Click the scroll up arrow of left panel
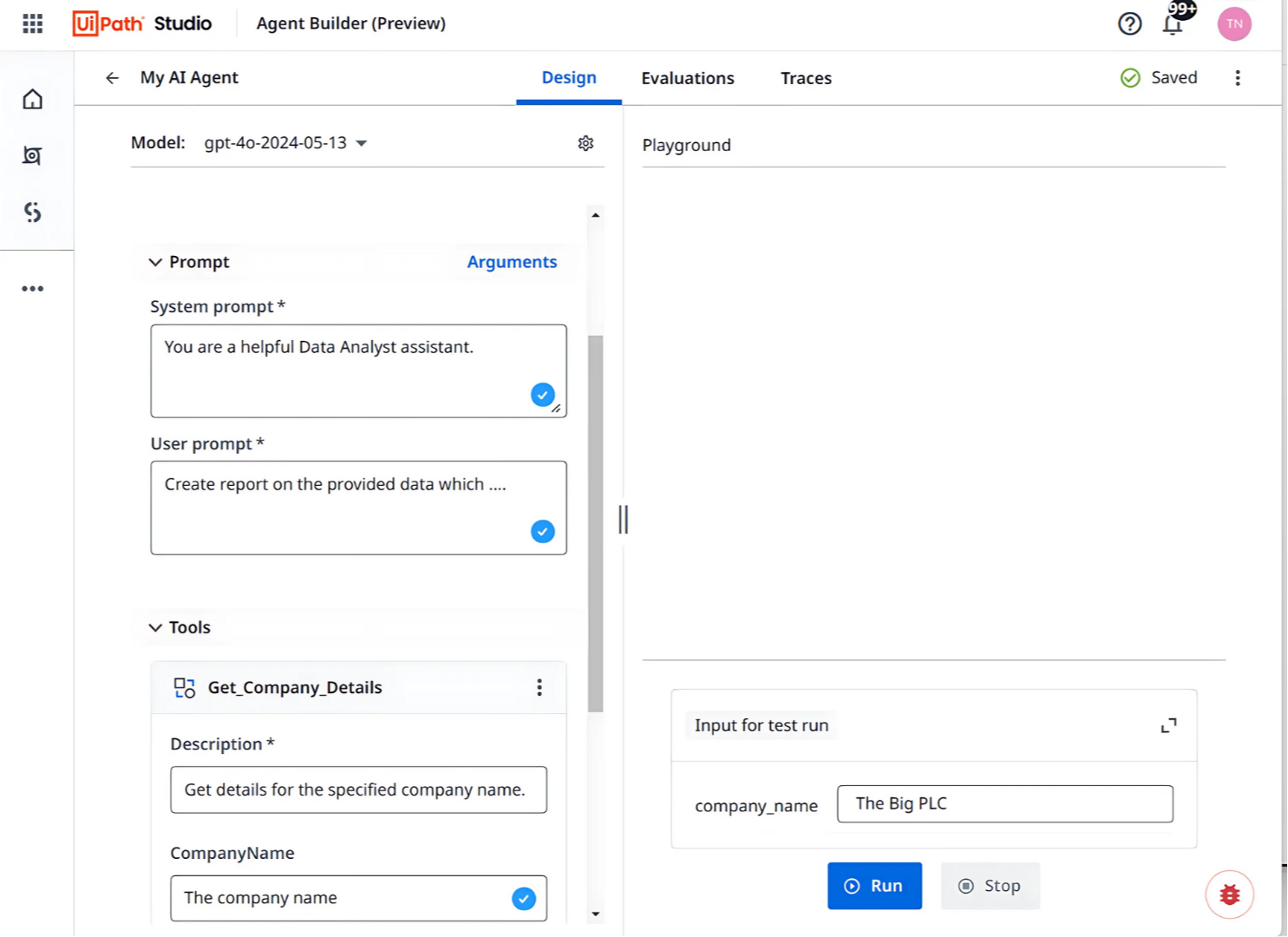Viewport: 1288px width, 937px height. coord(595,214)
